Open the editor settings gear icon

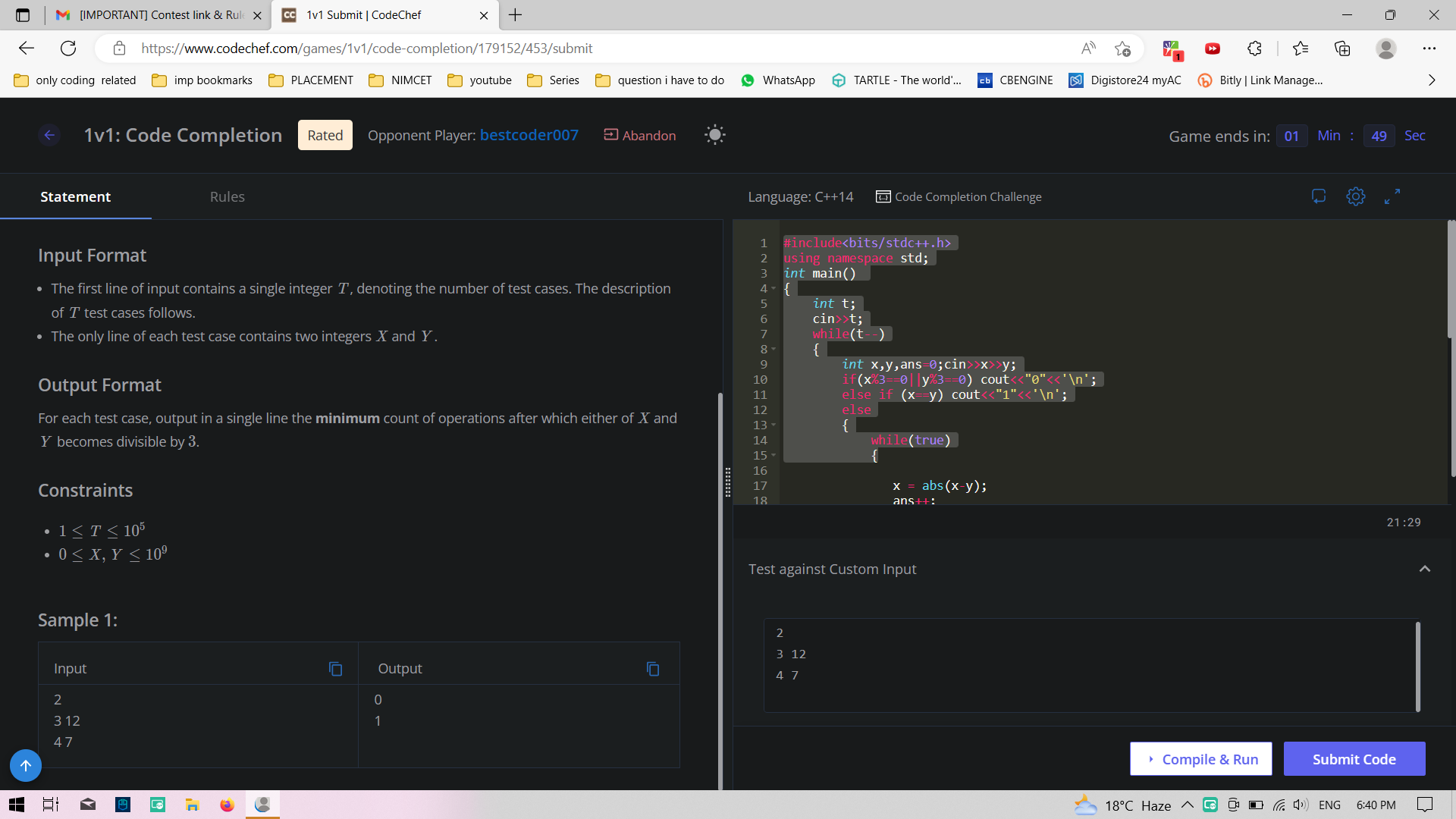pos(1355,197)
